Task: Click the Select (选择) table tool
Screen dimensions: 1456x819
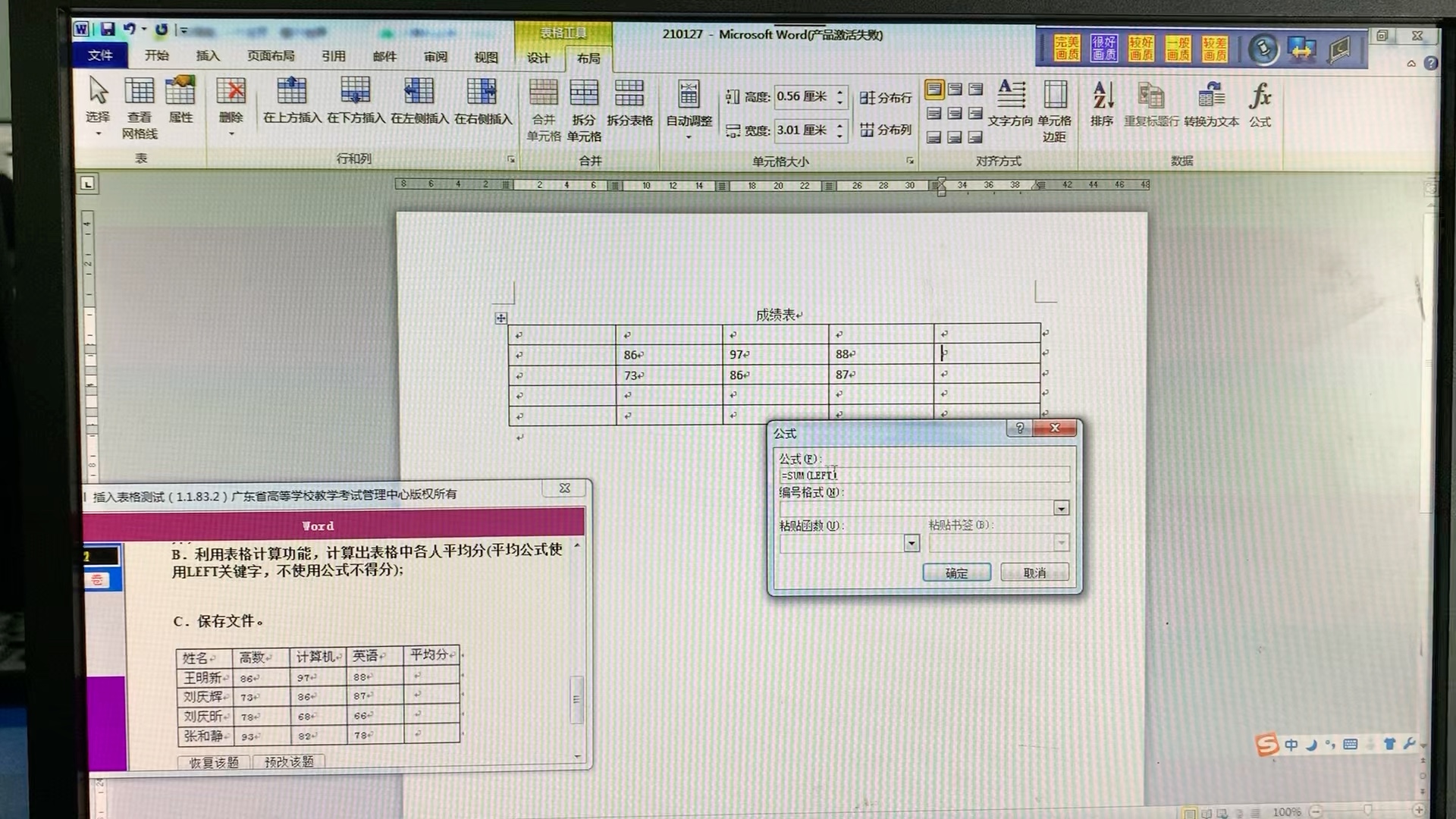Action: pos(98,106)
